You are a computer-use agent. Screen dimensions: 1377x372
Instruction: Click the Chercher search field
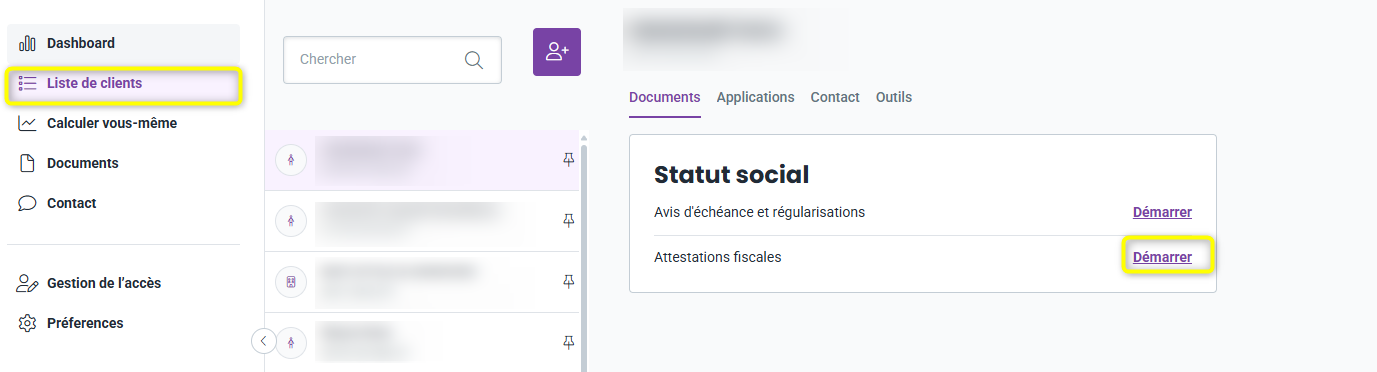click(392, 60)
